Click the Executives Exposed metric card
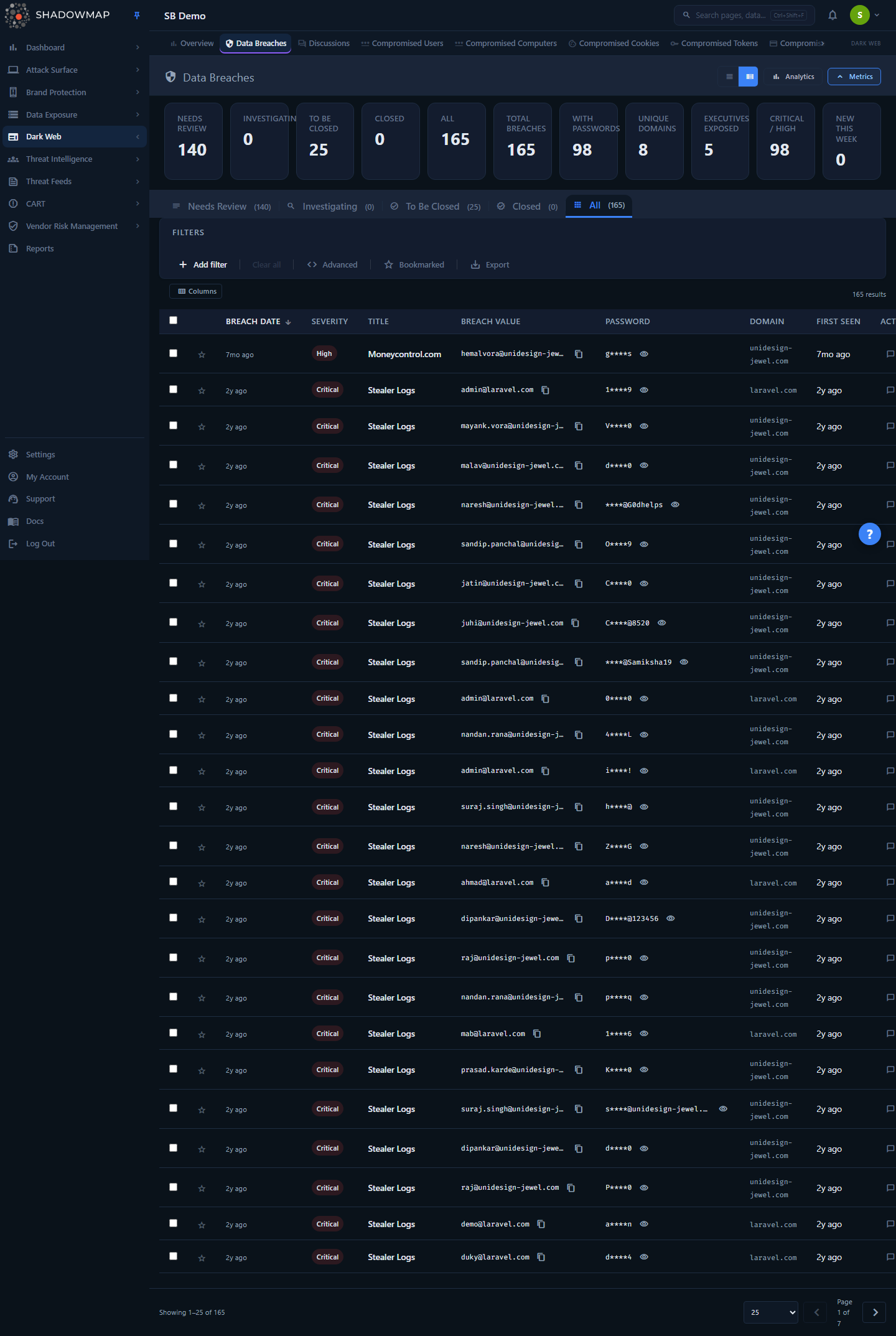Screen dimensions: 896x1336 720,141
